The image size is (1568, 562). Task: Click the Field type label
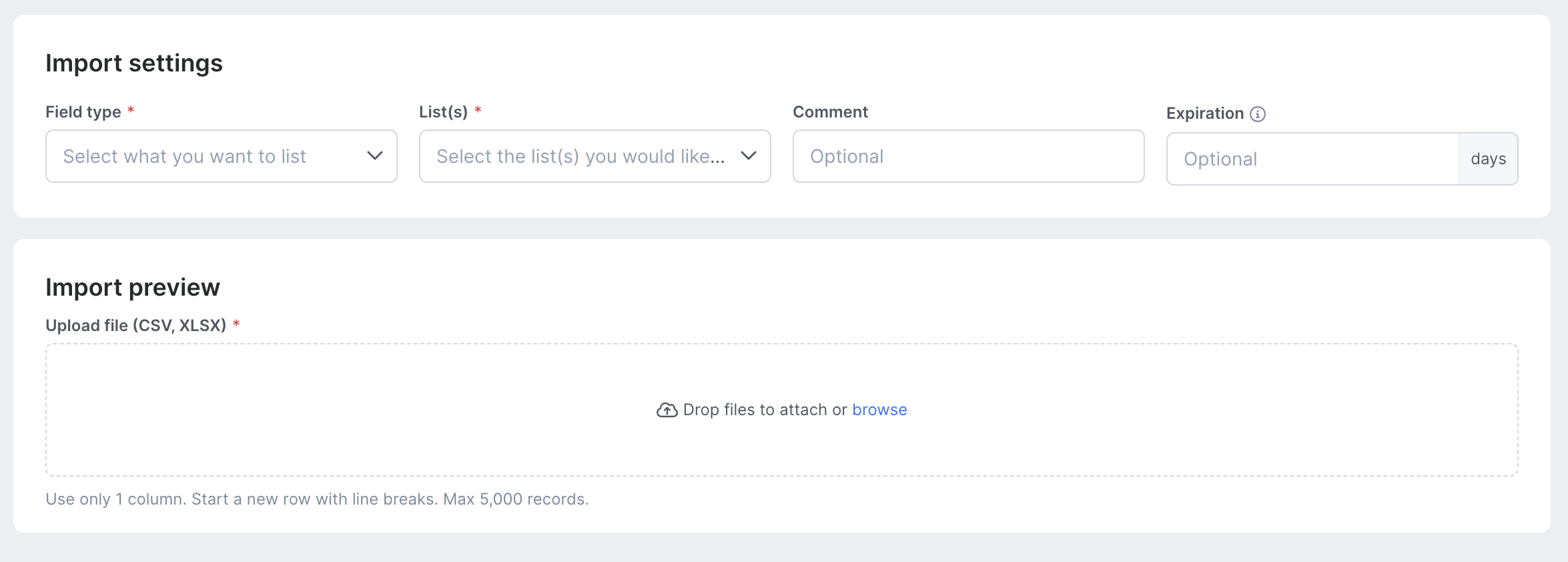point(83,112)
